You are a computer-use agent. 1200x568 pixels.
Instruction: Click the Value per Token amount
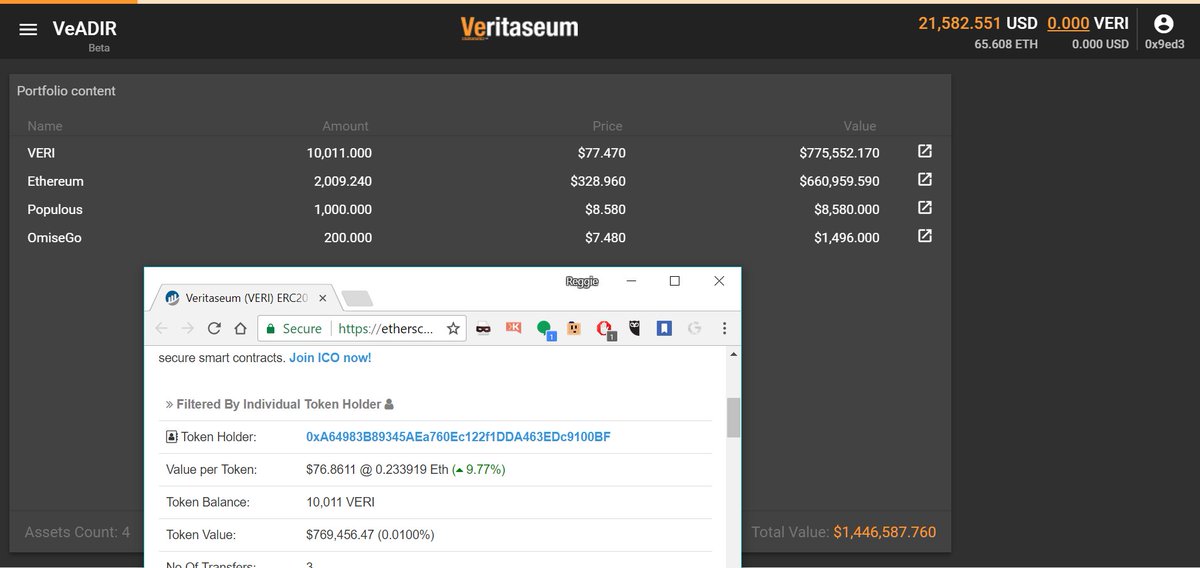tap(406, 469)
